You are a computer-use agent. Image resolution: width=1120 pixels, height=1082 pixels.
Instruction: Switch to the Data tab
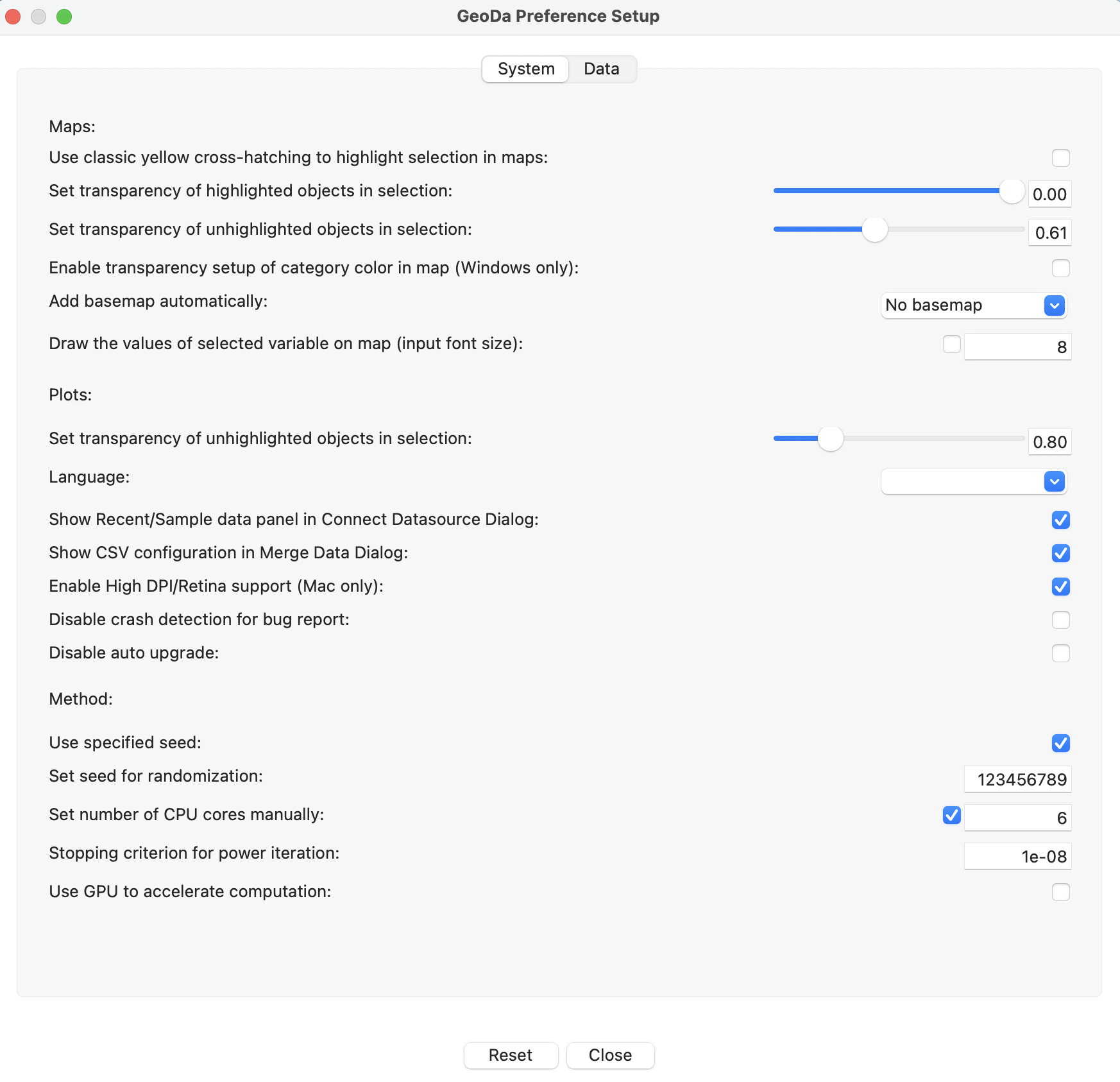602,69
